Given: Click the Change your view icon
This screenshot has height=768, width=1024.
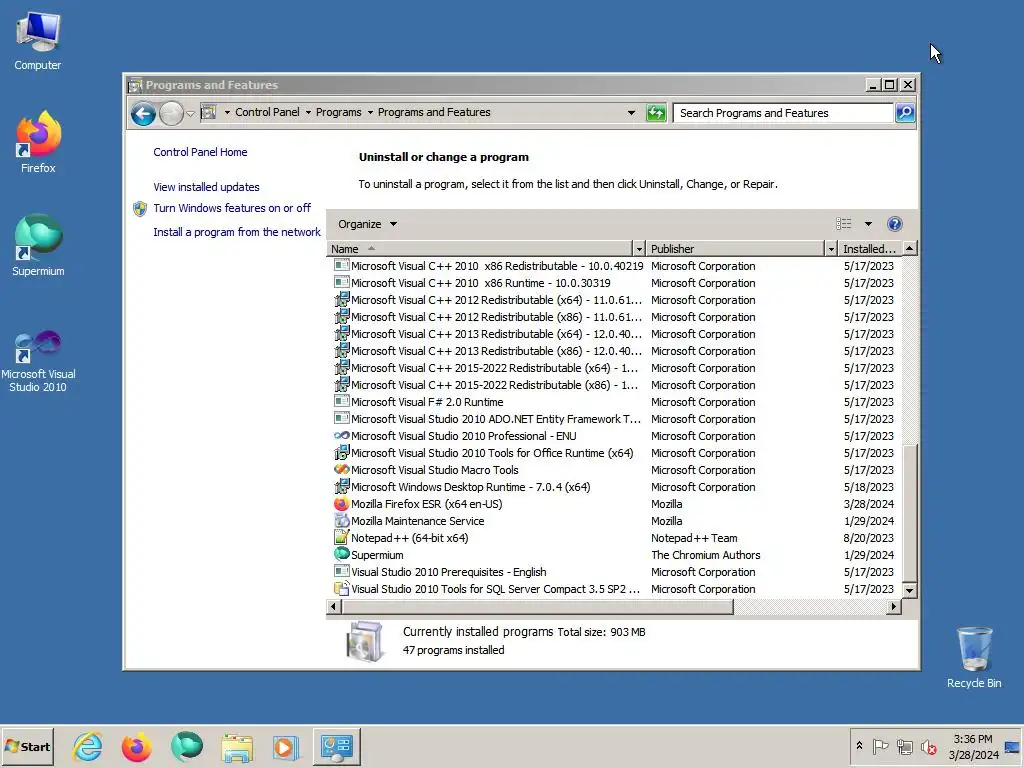Looking at the screenshot, I should click(x=844, y=224).
